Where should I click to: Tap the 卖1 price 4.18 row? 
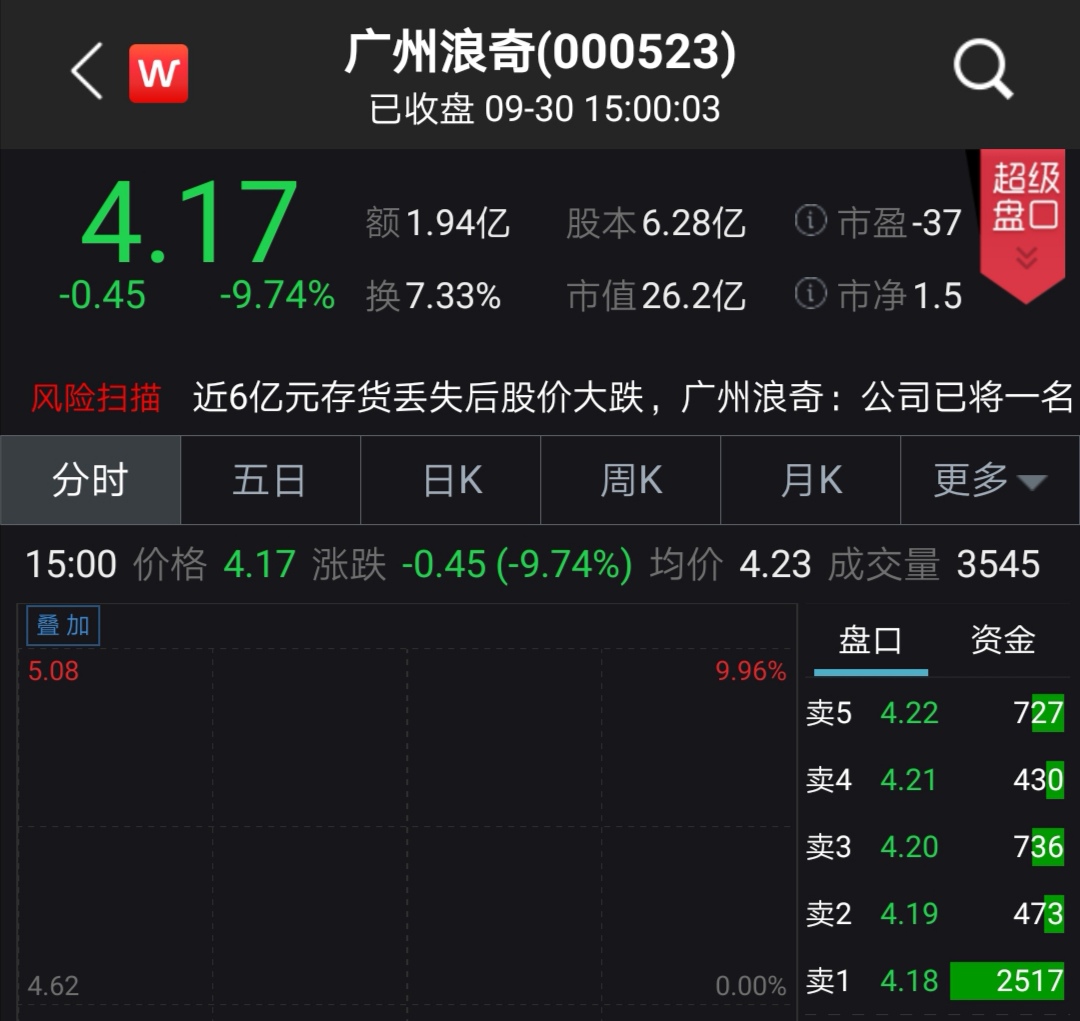point(908,981)
